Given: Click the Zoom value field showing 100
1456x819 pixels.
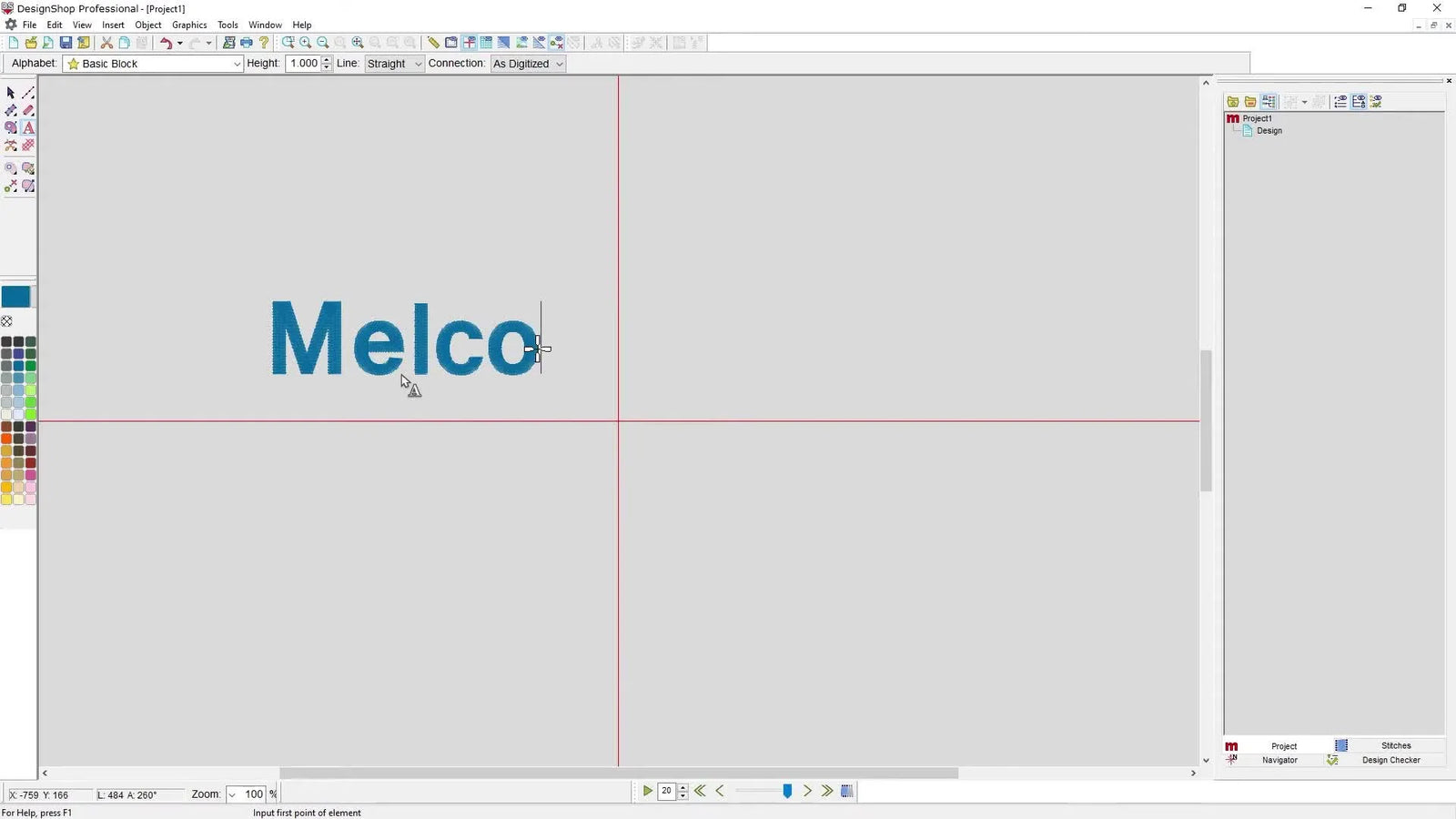Looking at the screenshot, I should coord(253,794).
